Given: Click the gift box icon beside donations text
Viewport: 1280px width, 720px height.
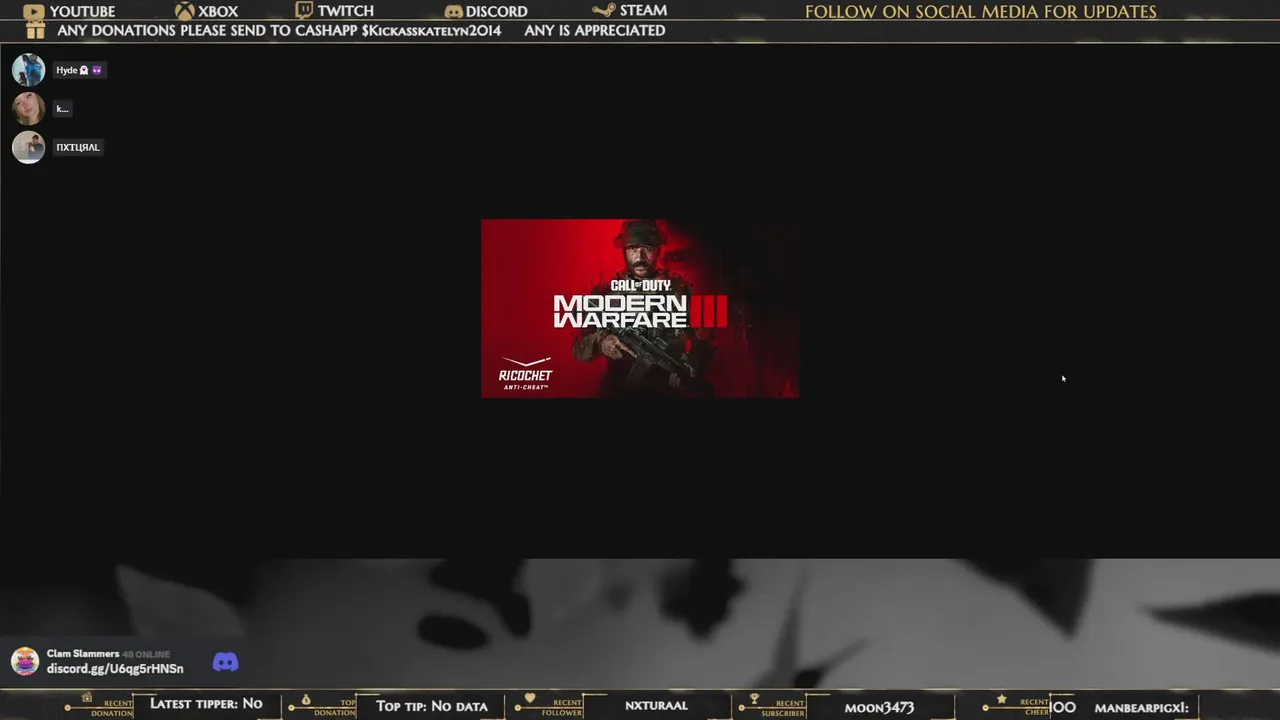Looking at the screenshot, I should pyautogui.click(x=35, y=30).
